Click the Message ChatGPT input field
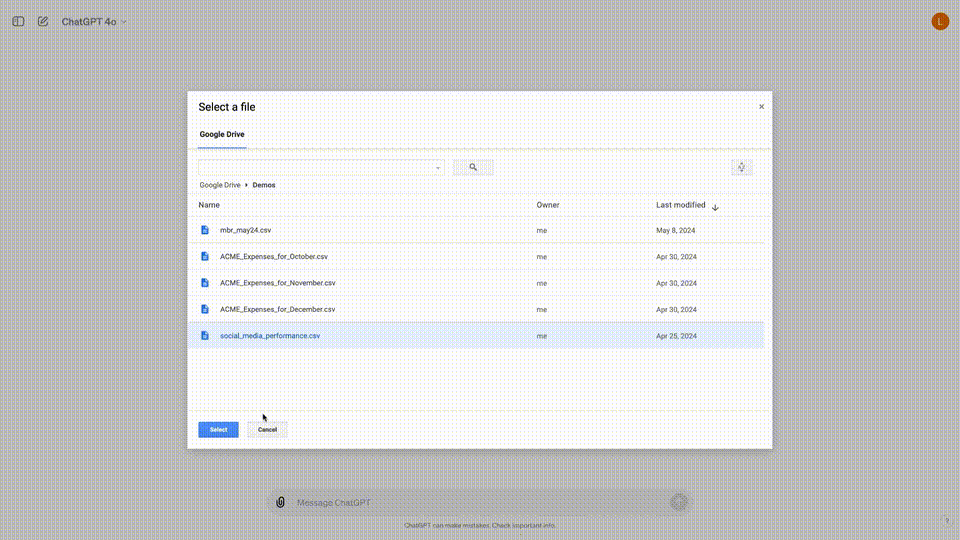 pos(475,503)
